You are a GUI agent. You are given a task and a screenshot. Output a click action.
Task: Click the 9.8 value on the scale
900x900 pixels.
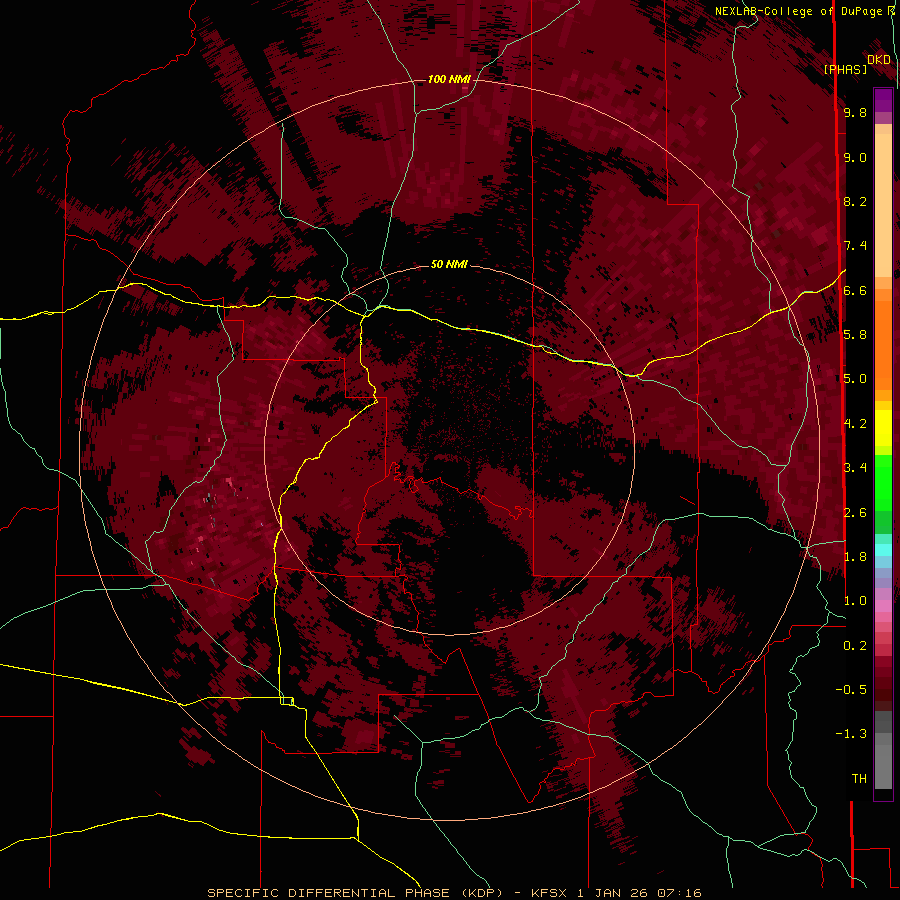[855, 112]
